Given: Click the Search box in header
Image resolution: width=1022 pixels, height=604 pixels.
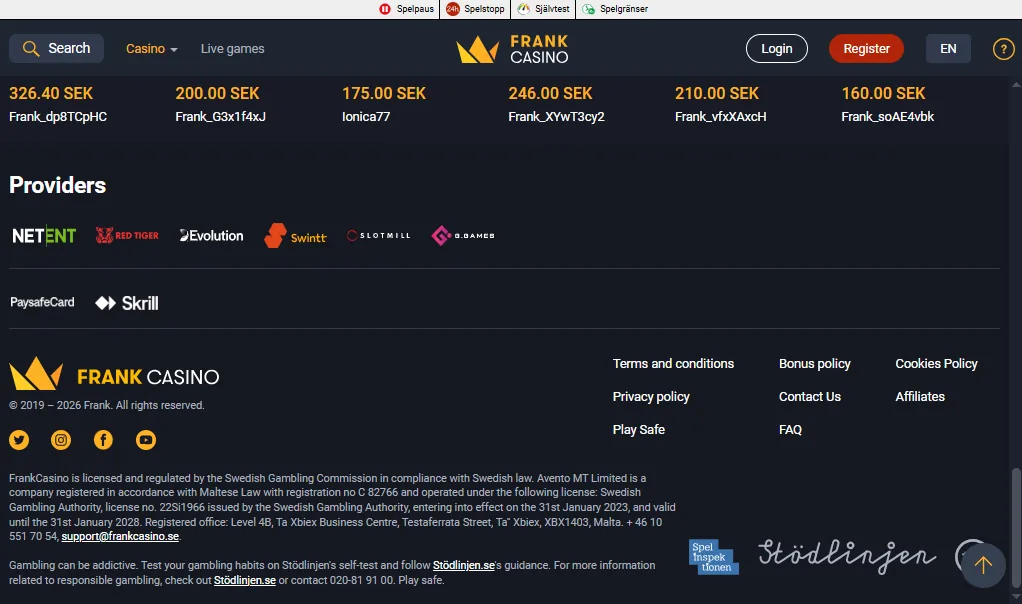Looking at the screenshot, I should click(56, 48).
